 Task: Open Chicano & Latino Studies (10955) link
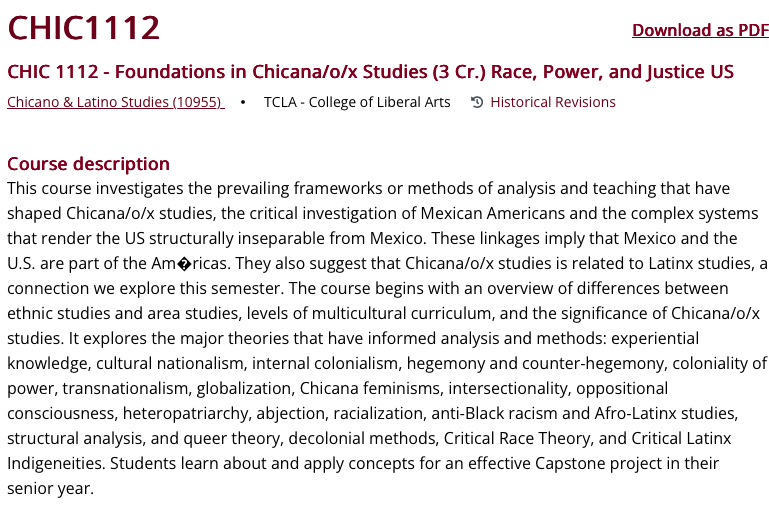115,102
